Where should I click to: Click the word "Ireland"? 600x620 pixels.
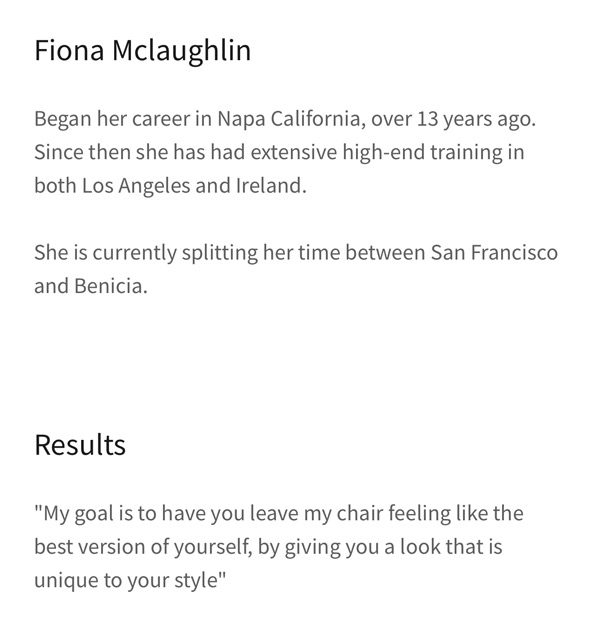[x=270, y=185]
